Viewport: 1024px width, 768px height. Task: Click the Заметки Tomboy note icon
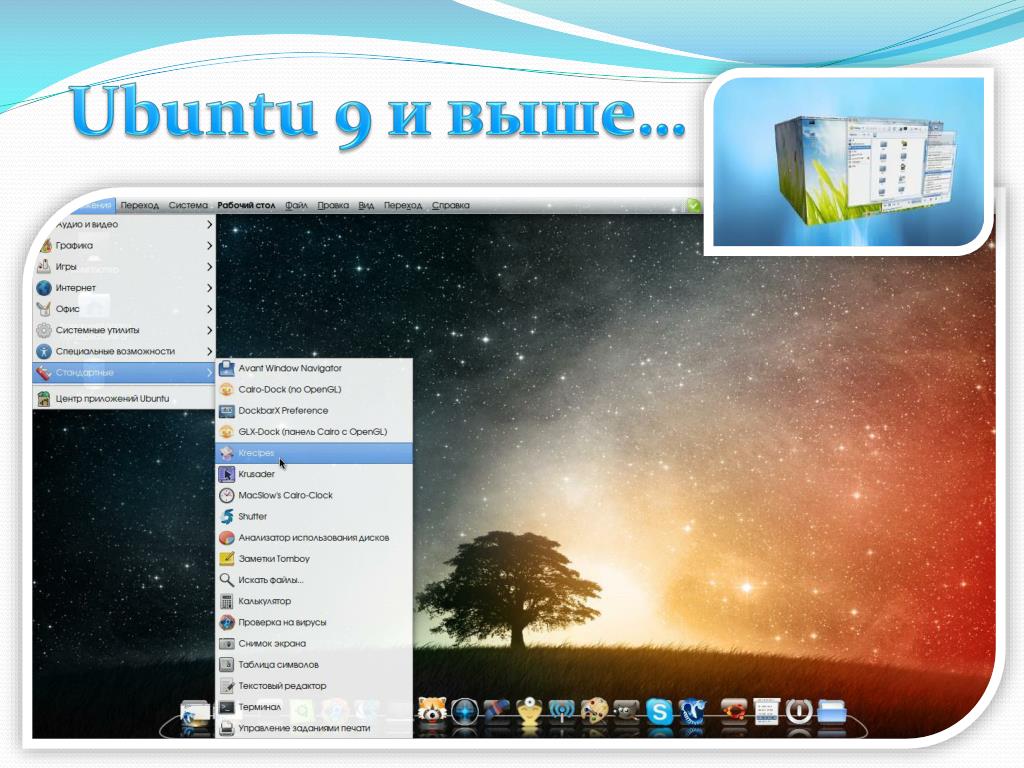click(x=227, y=559)
